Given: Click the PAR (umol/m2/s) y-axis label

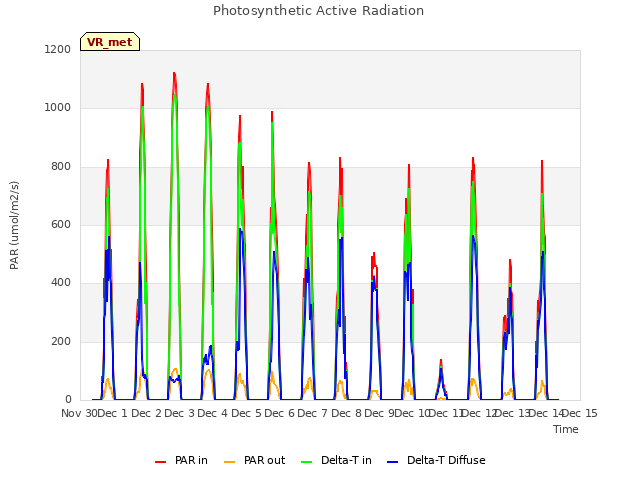Looking at the screenshot, I should pyautogui.click(x=14, y=225).
